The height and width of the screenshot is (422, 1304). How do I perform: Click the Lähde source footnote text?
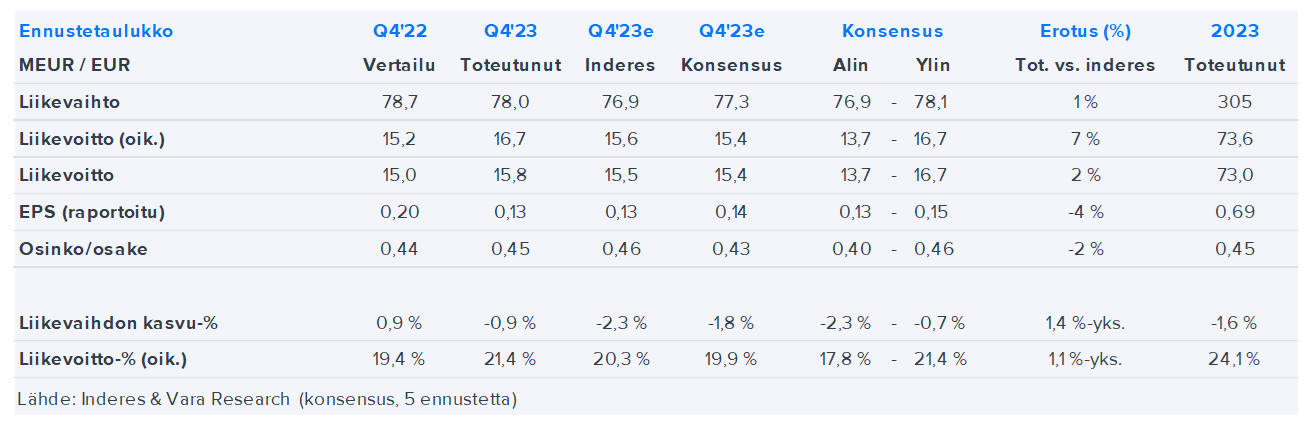coord(266,399)
